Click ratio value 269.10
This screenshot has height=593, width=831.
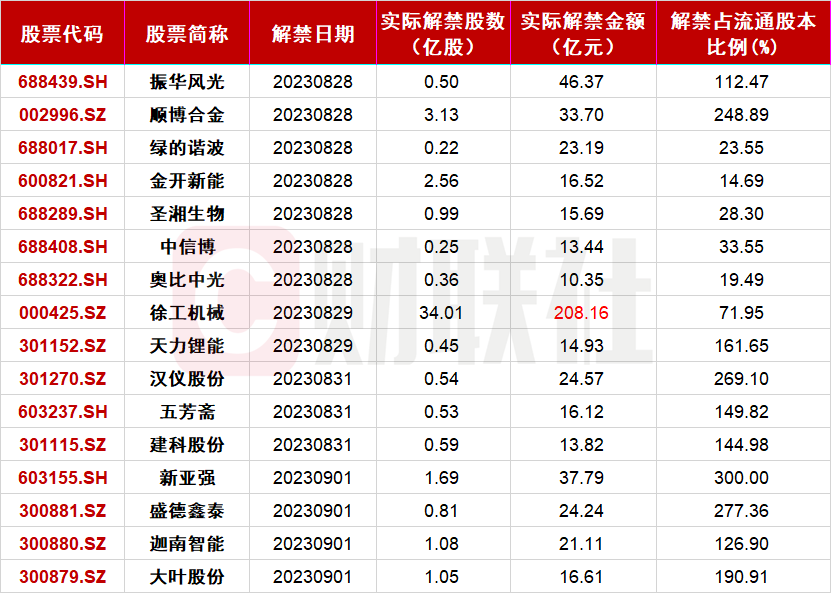[x=741, y=378]
